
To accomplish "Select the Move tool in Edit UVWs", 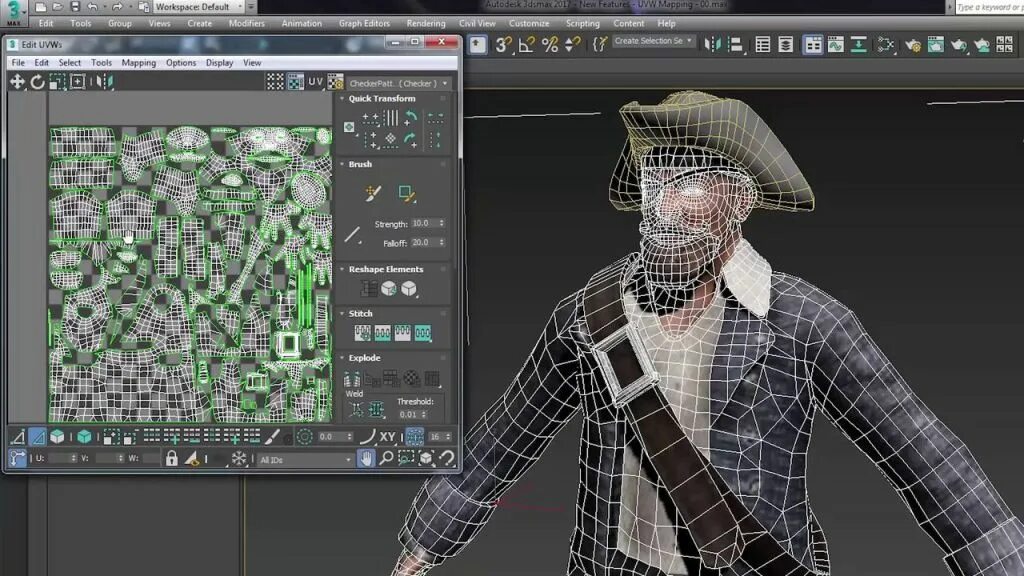I will coord(17,81).
